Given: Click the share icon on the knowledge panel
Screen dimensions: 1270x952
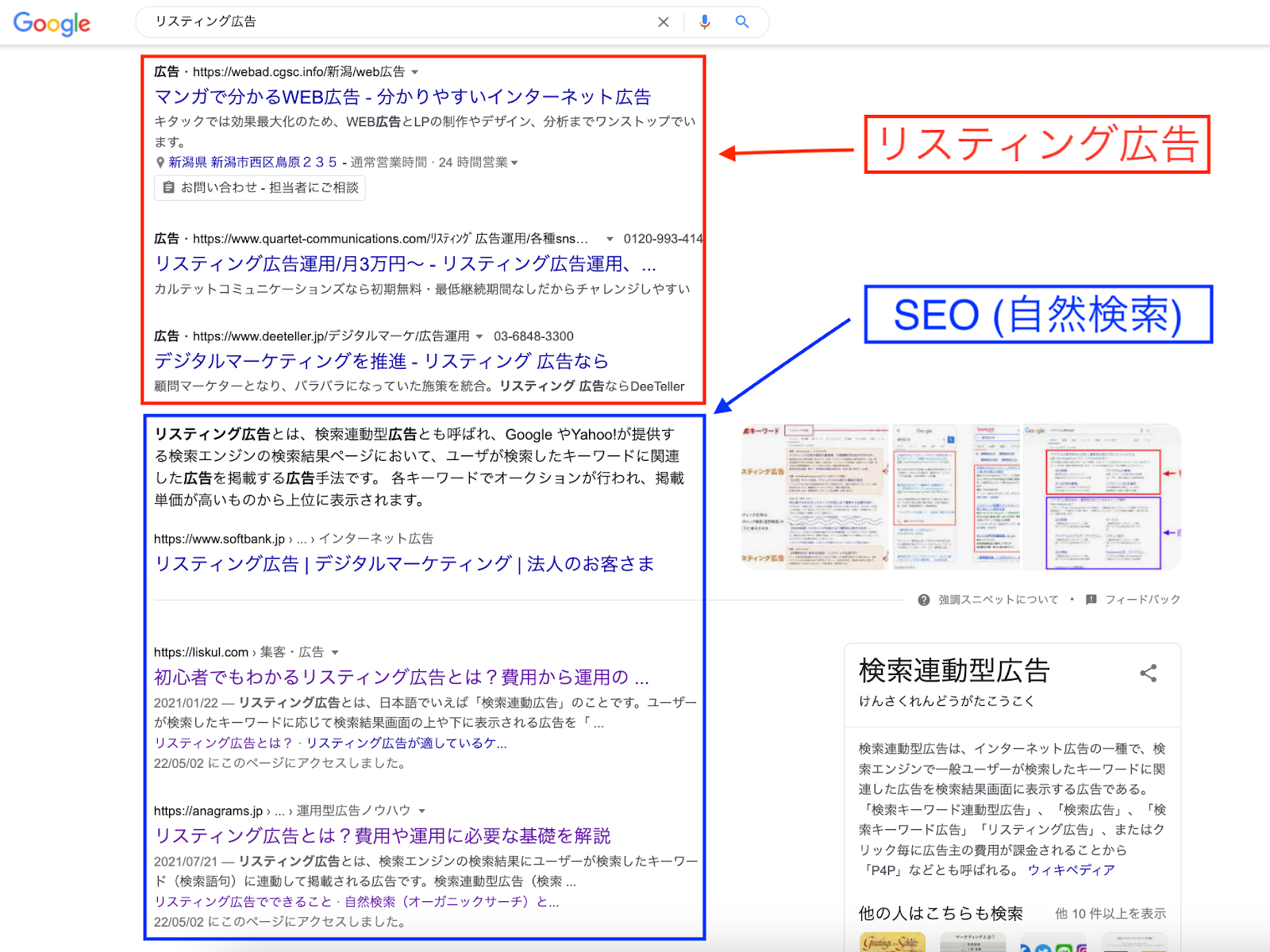Looking at the screenshot, I should [1149, 674].
